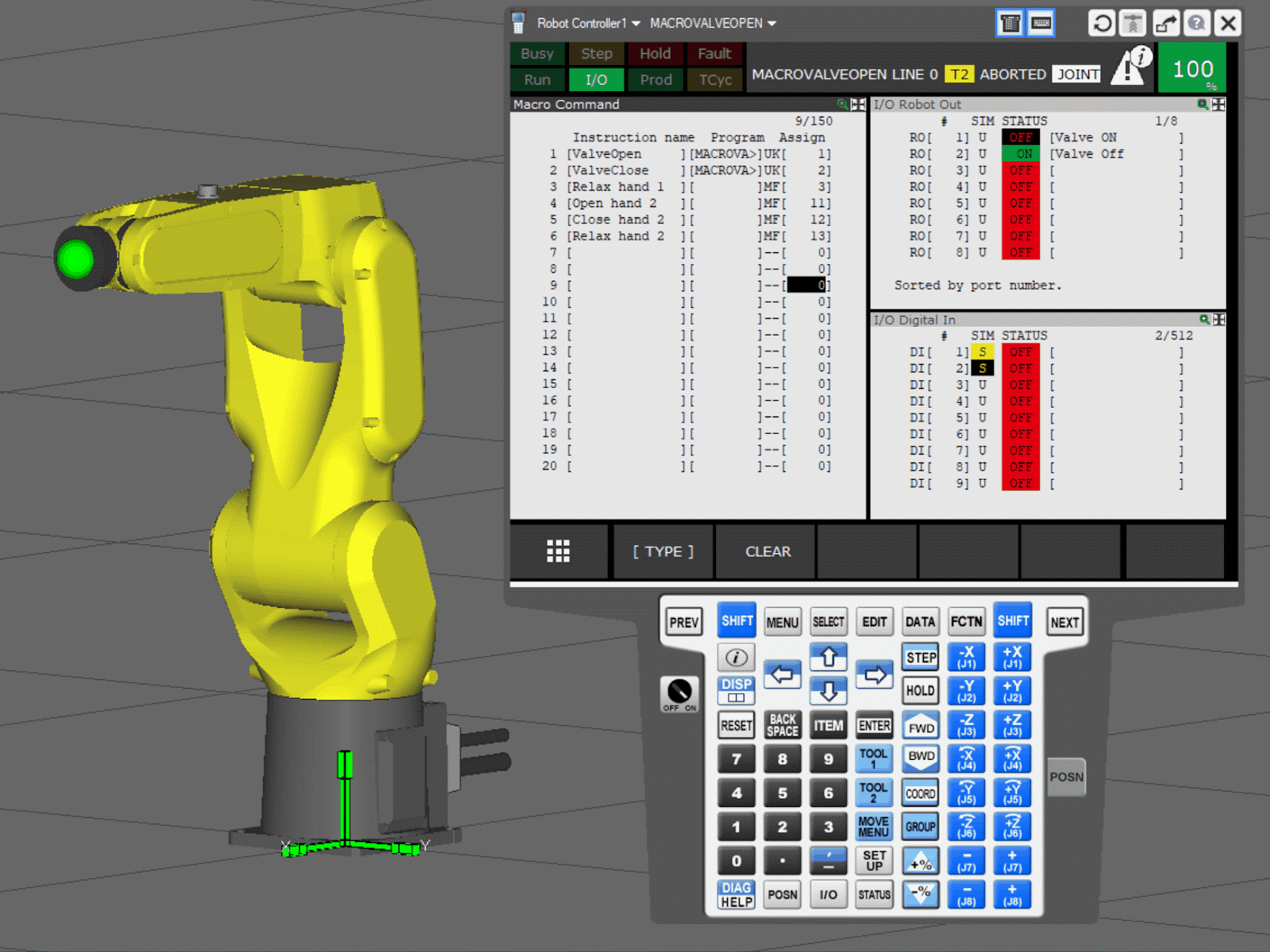This screenshot has height=952, width=1270.
Task: Click the info (i) key on keypad
Action: (736, 657)
